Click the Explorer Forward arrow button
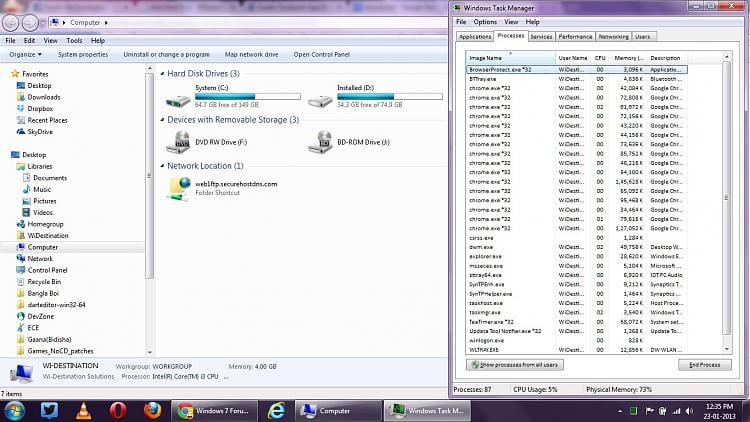 click(30, 22)
